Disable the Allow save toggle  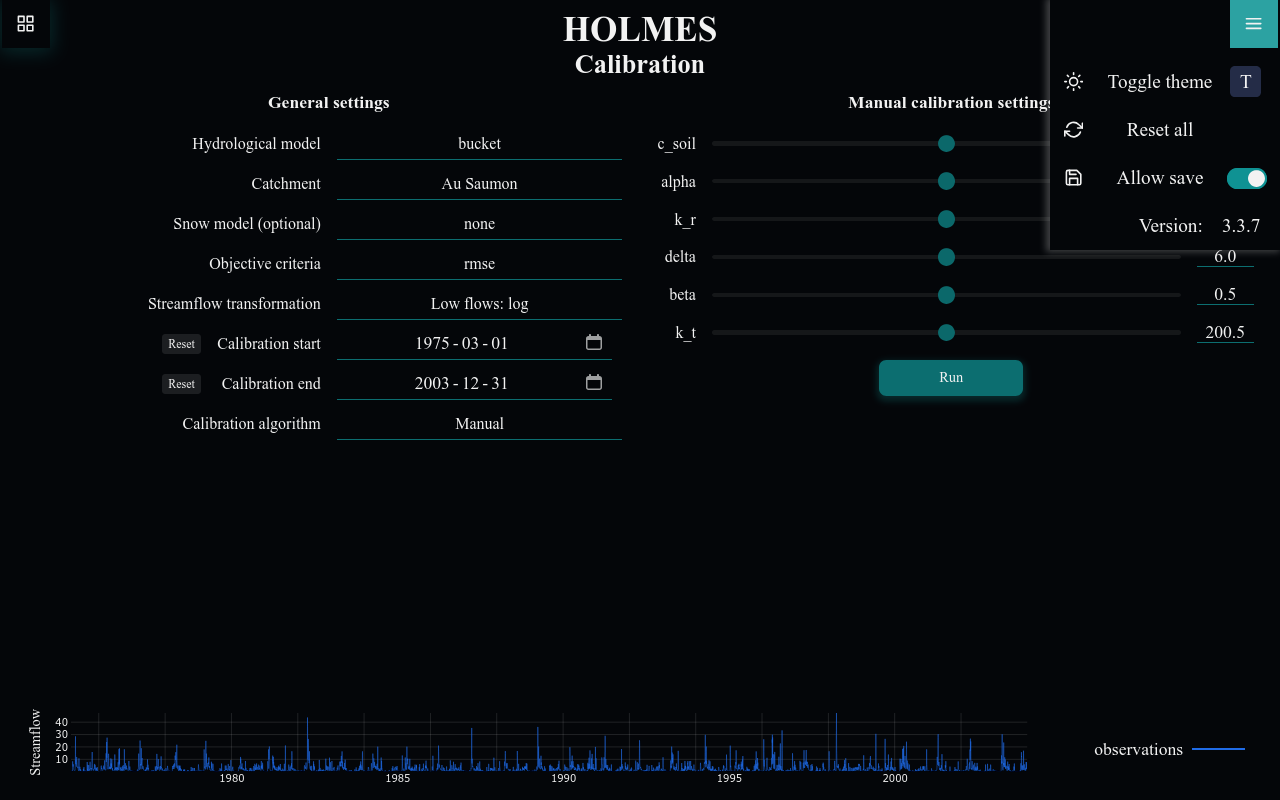[x=1246, y=178]
